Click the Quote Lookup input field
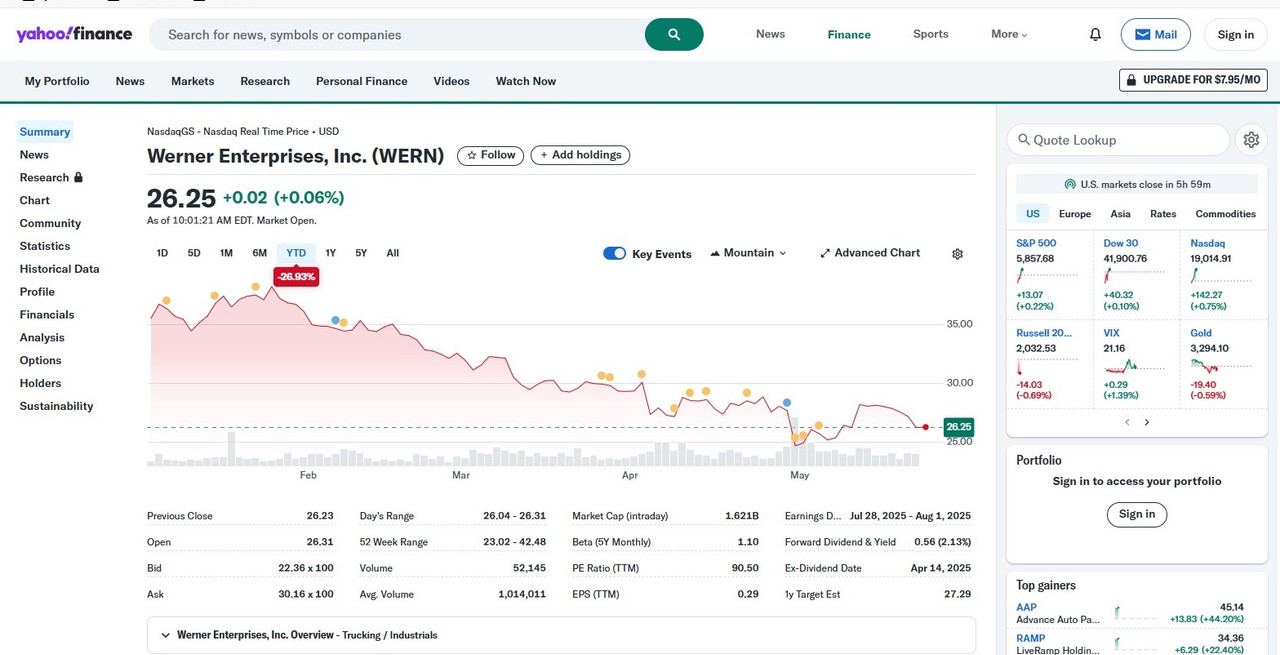The image size is (1280, 655). pos(1118,140)
